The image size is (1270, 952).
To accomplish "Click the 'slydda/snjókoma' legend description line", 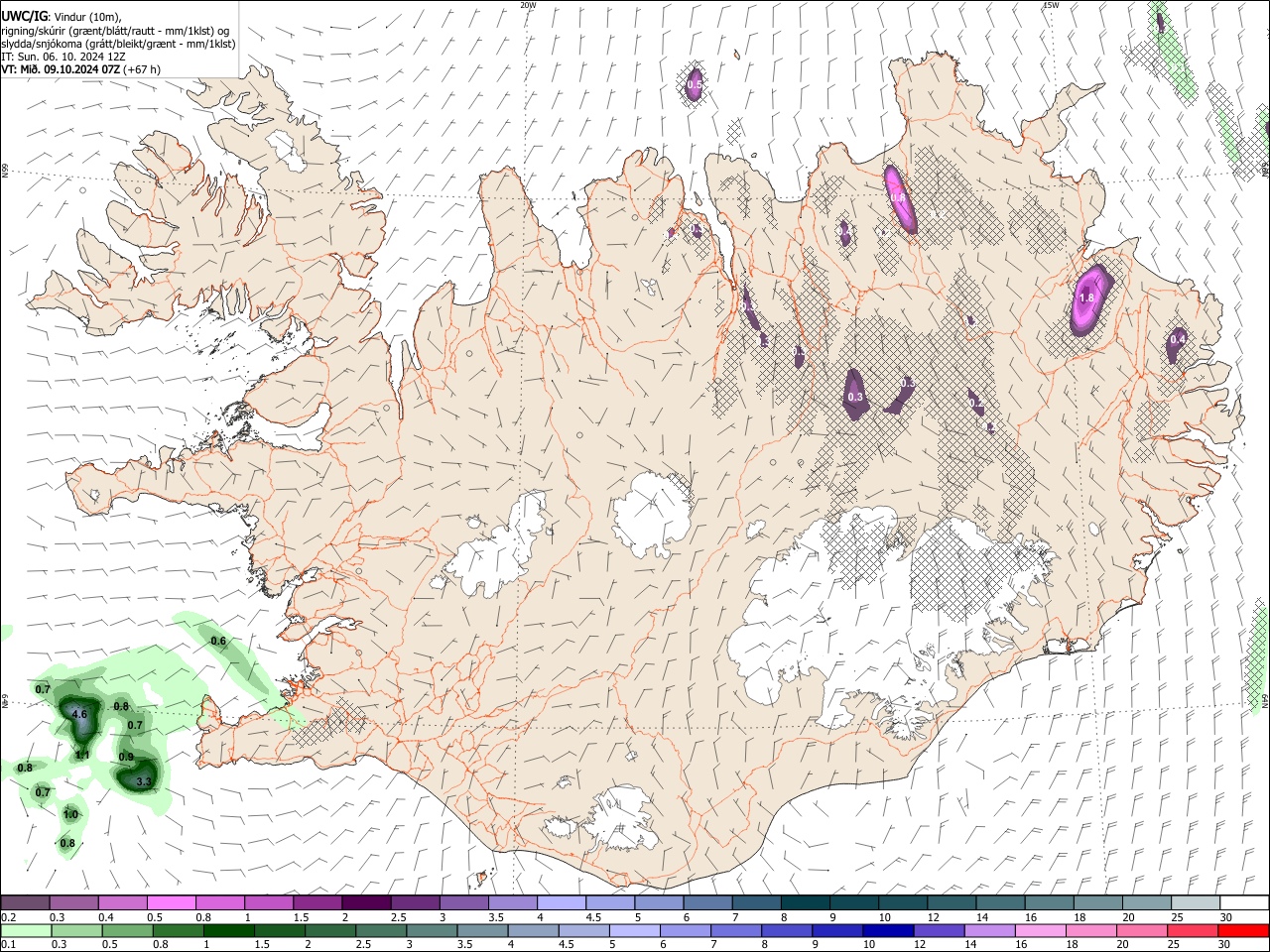I will pos(118,44).
